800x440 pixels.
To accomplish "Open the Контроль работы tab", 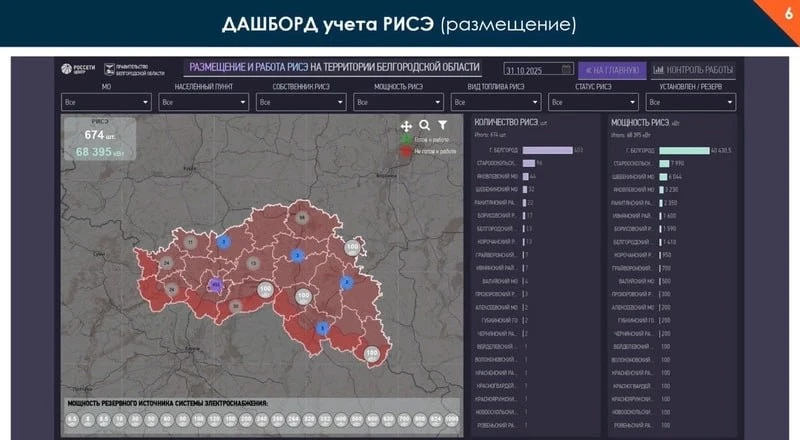I will (693, 70).
